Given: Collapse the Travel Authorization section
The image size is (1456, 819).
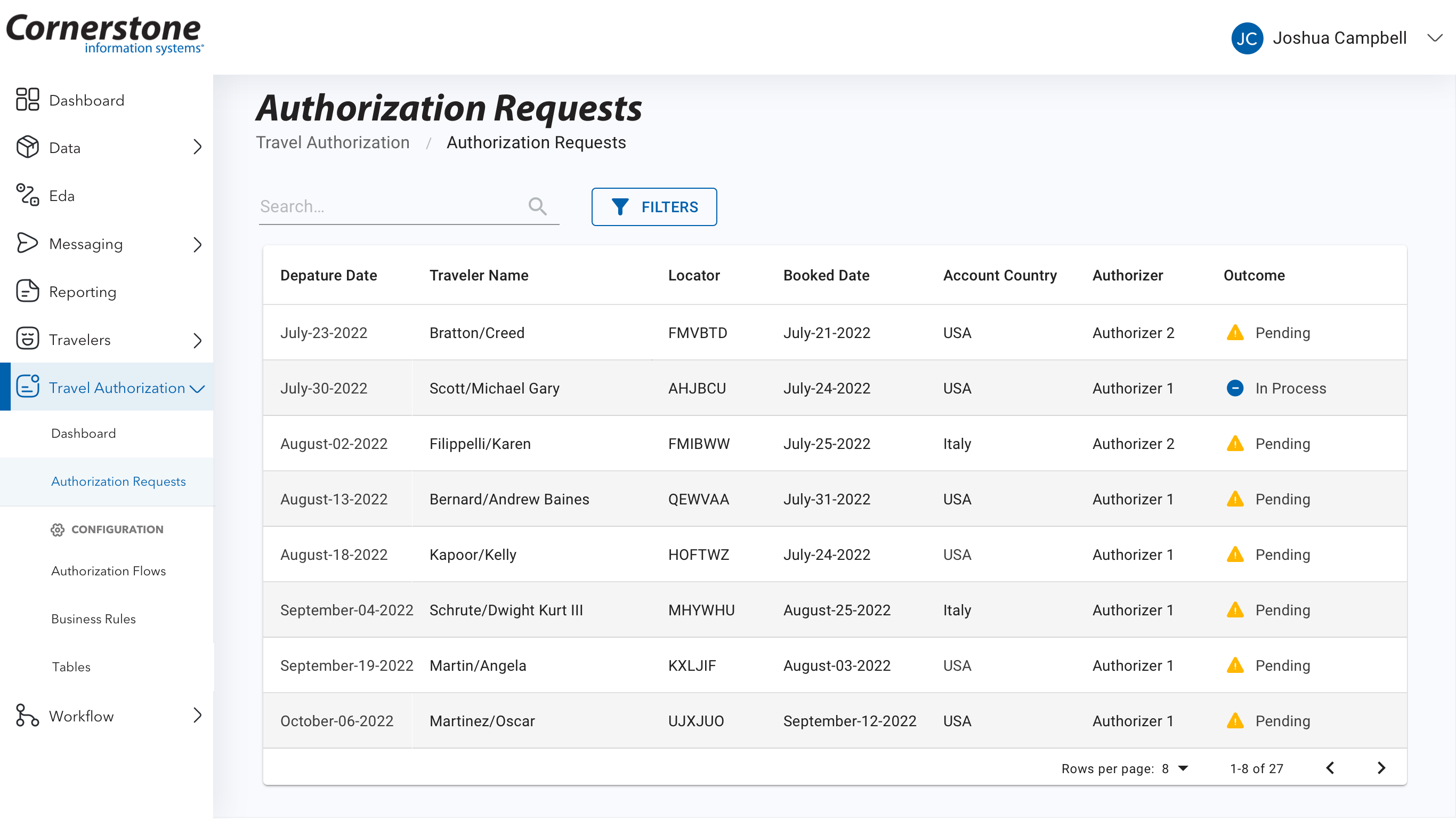Looking at the screenshot, I should [197, 389].
